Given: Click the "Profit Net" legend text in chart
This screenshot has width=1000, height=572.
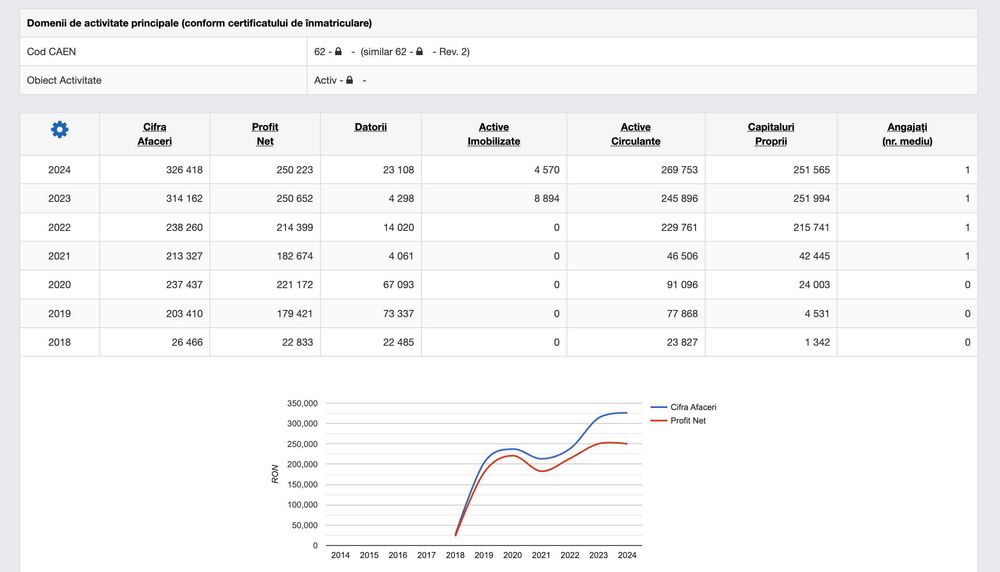Looking at the screenshot, I should [688, 421].
